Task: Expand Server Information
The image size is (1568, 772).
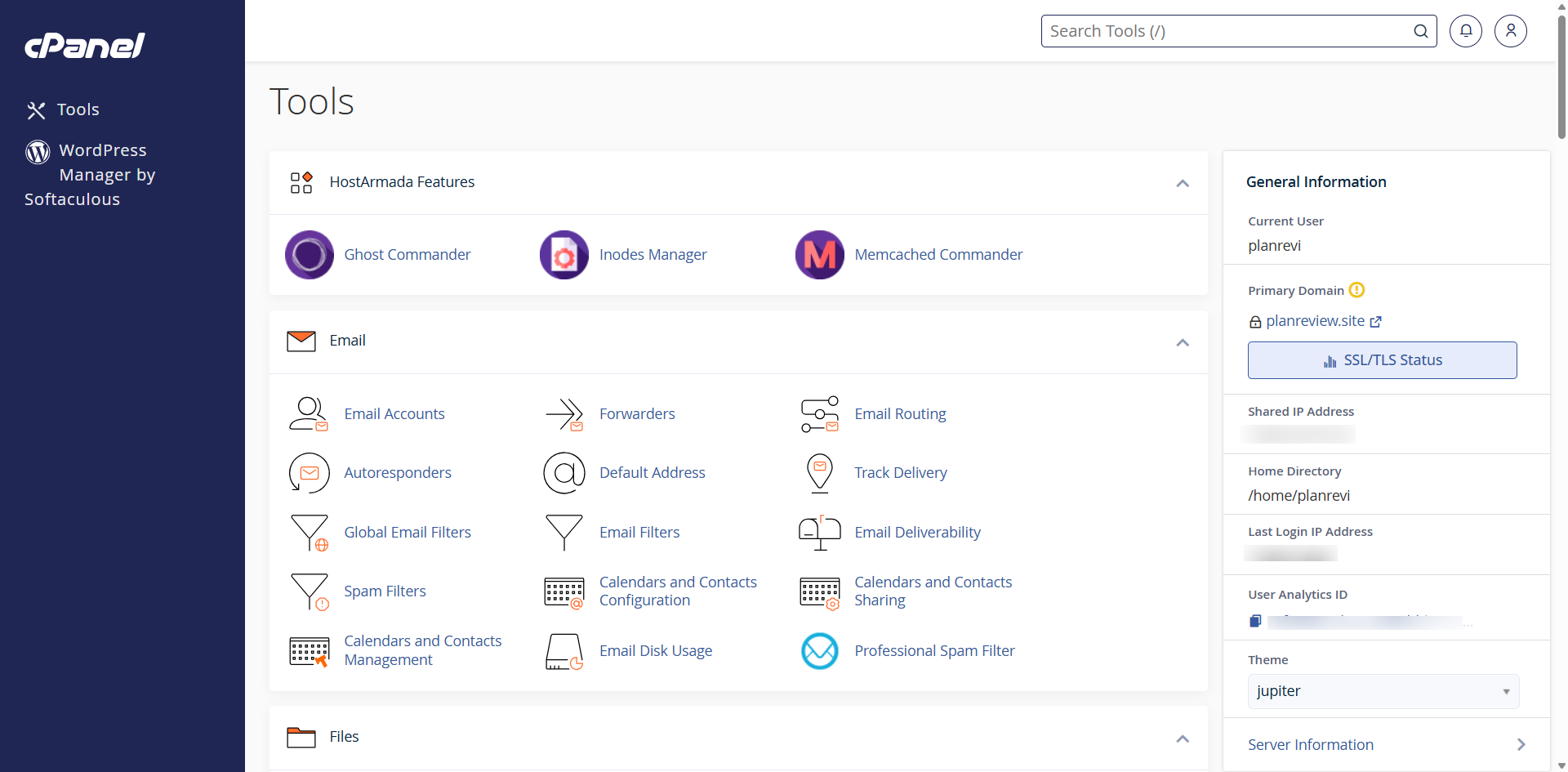Action: click(x=1387, y=744)
